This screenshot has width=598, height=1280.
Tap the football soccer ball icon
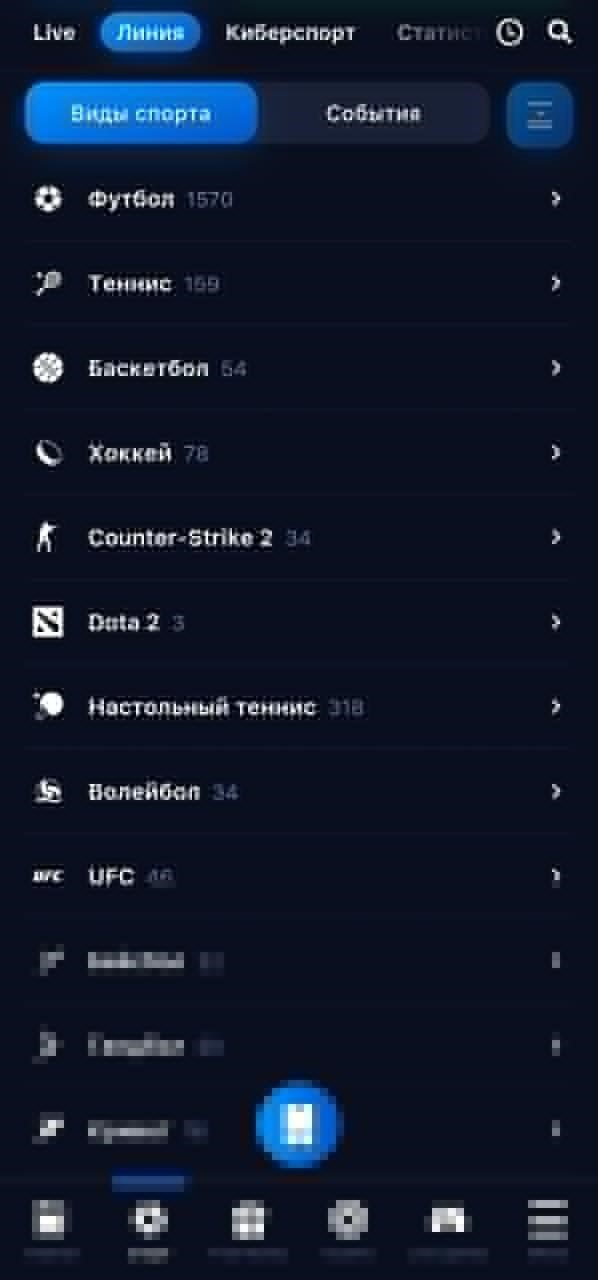(47, 199)
